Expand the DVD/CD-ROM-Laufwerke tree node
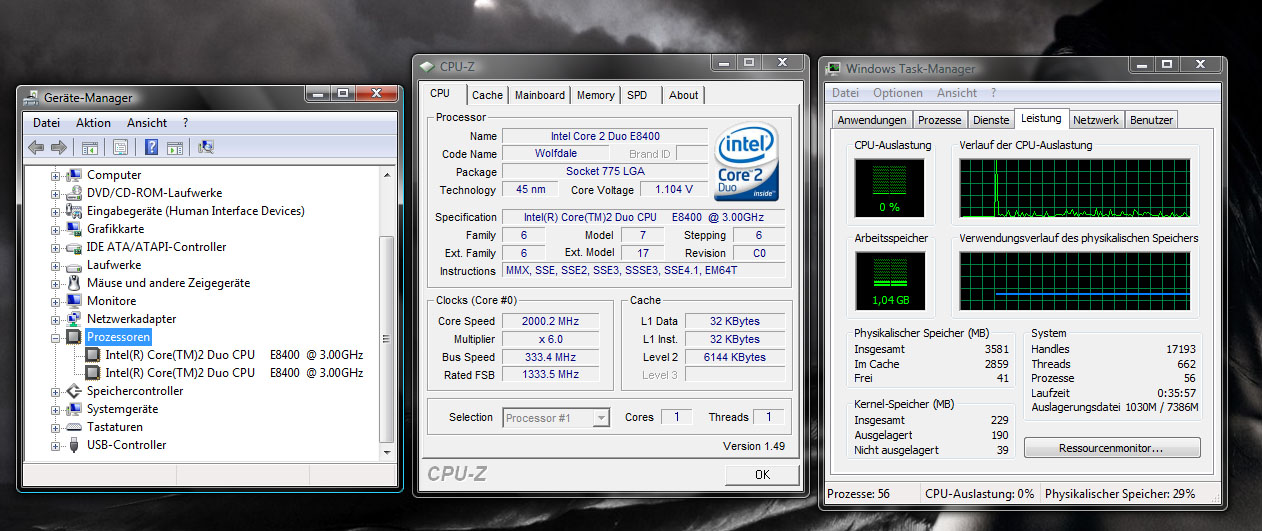1262x531 pixels. [56, 193]
